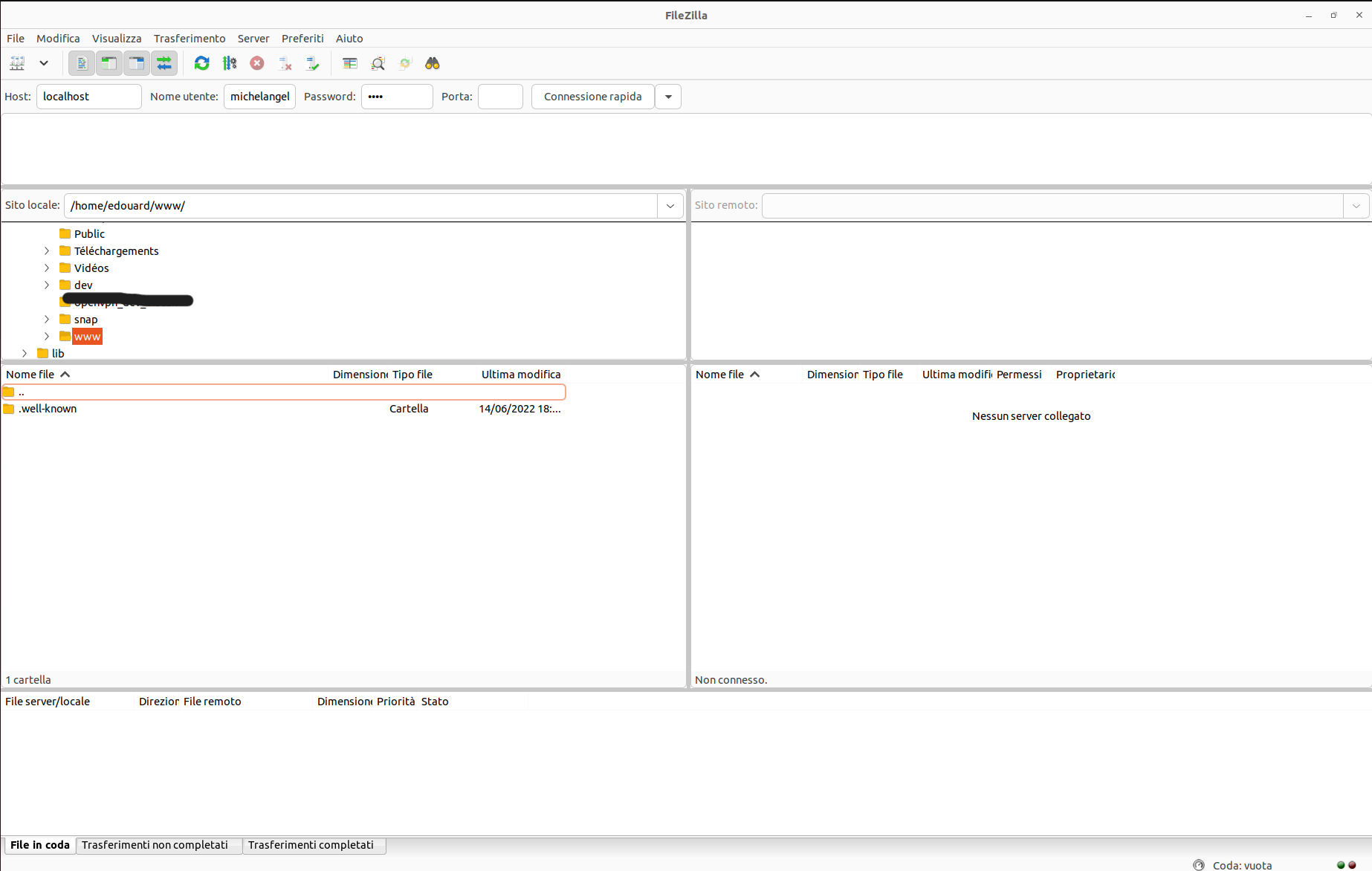Viewport: 1372px width, 871px height.
Task: Click the Sito locale path field
Action: (x=360, y=206)
